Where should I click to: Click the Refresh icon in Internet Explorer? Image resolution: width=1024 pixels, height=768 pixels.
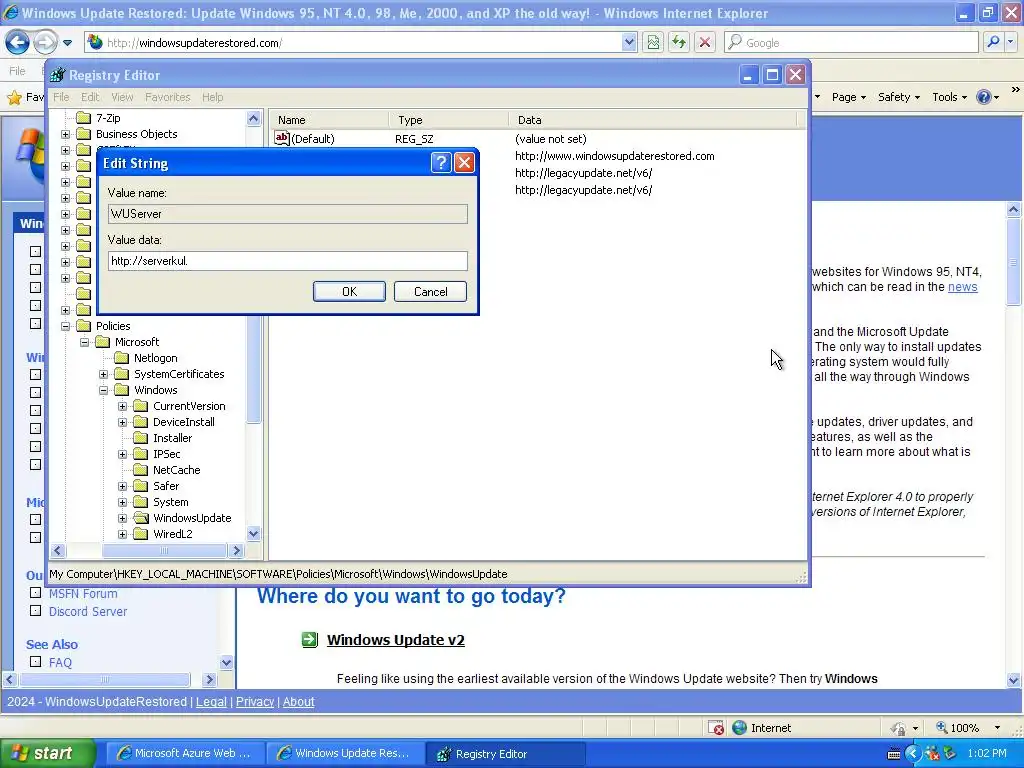click(x=679, y=42)
